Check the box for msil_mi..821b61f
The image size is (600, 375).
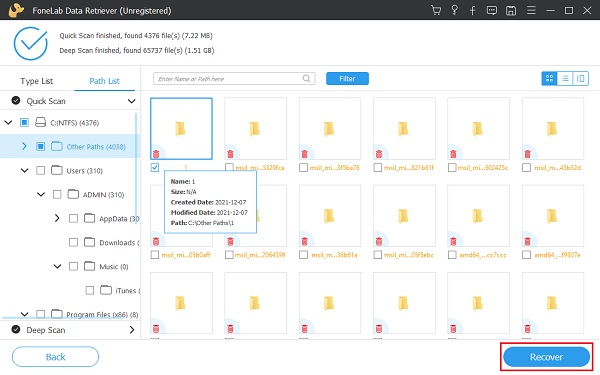378,168
